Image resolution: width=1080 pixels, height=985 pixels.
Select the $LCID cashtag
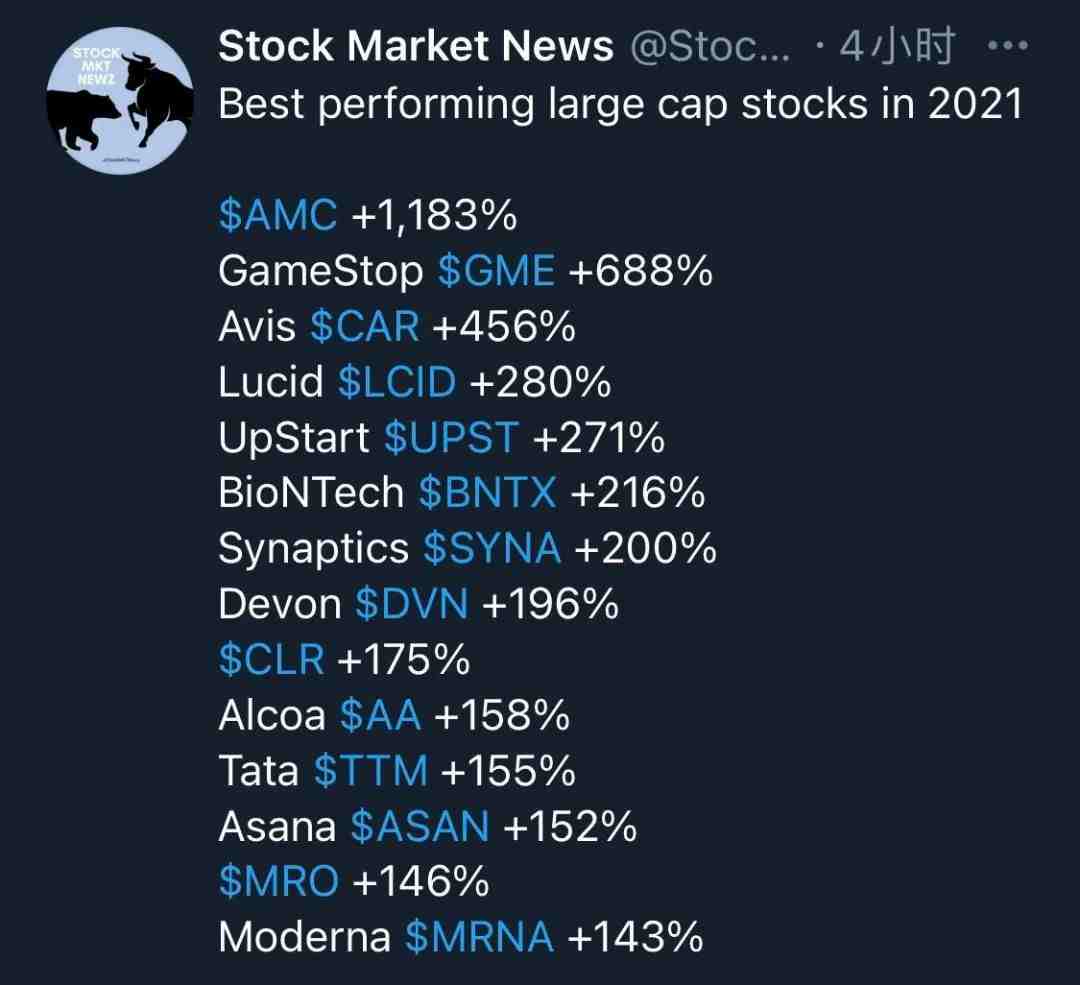point(397,382)
